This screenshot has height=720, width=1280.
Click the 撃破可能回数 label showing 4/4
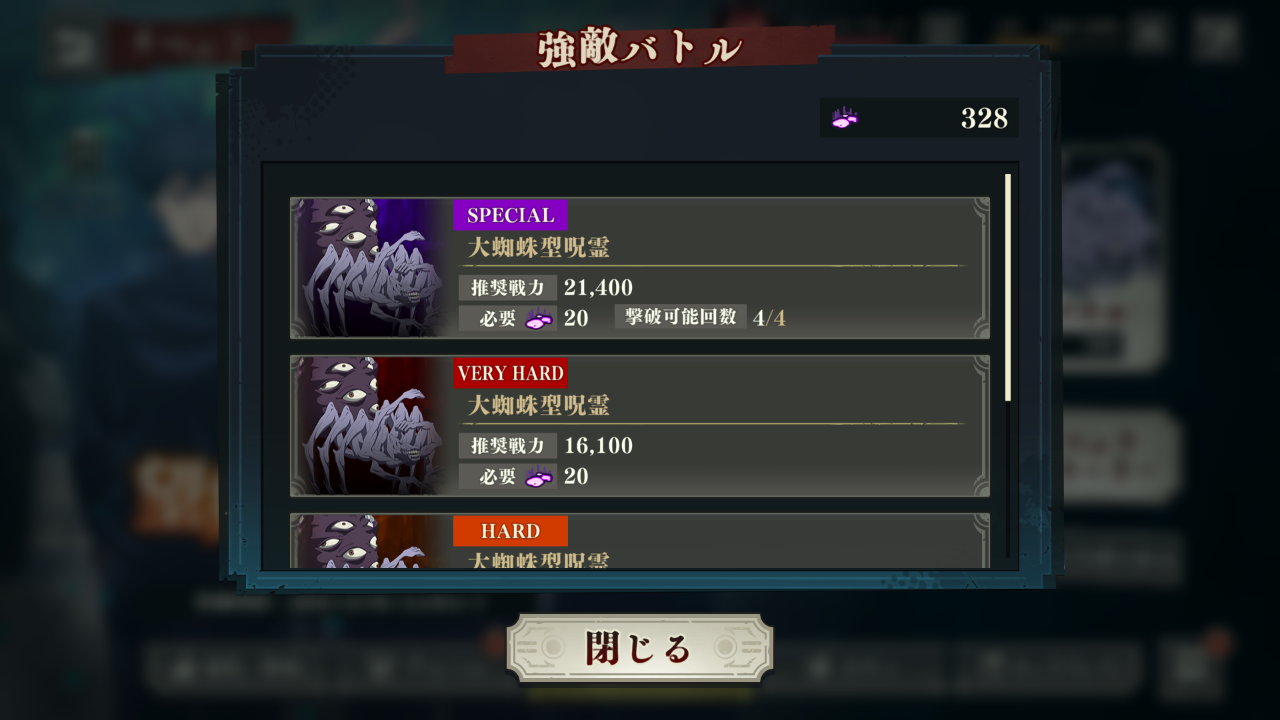coord(680,317)
